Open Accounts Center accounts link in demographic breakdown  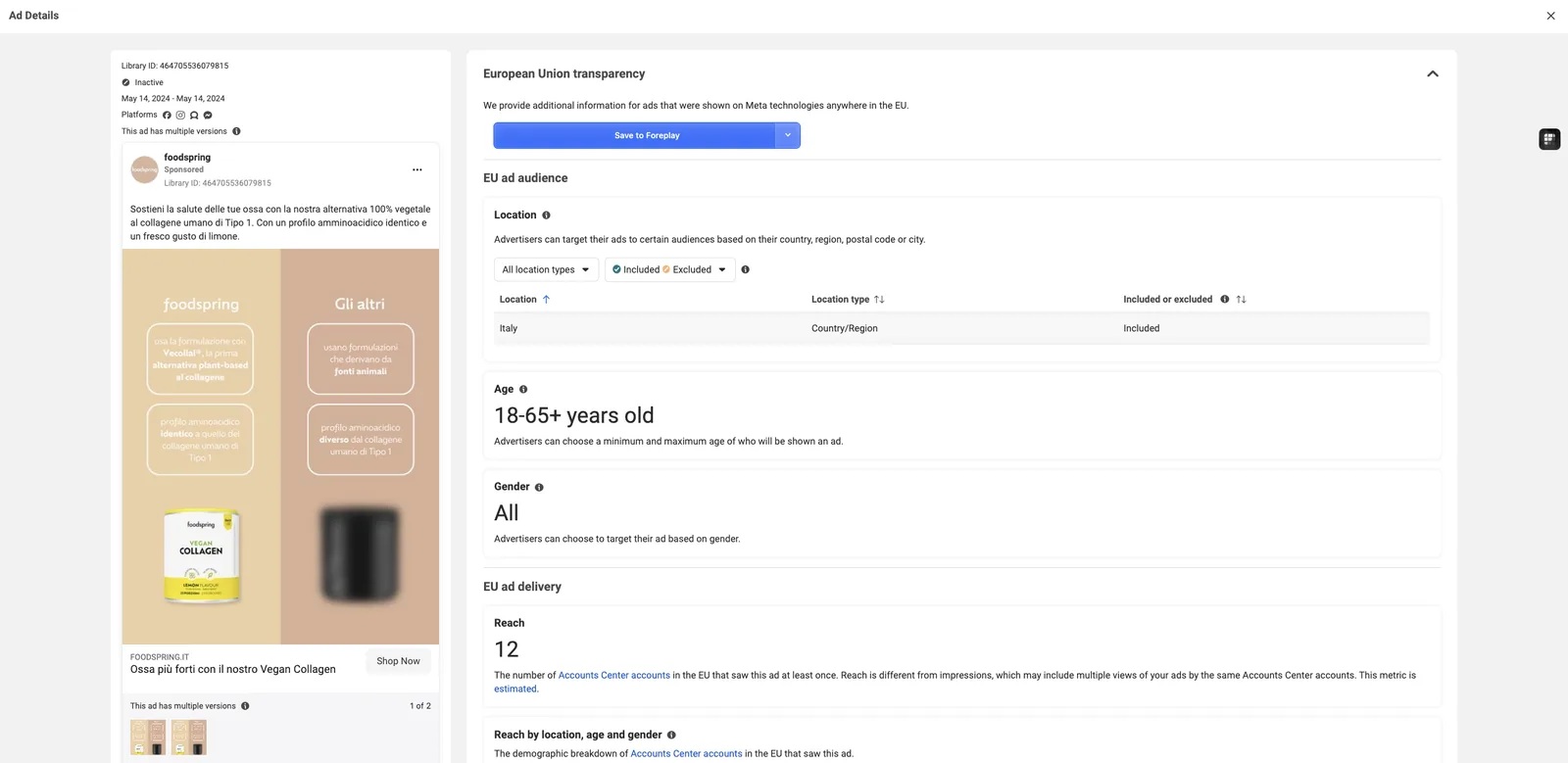(x=686, y=753)
